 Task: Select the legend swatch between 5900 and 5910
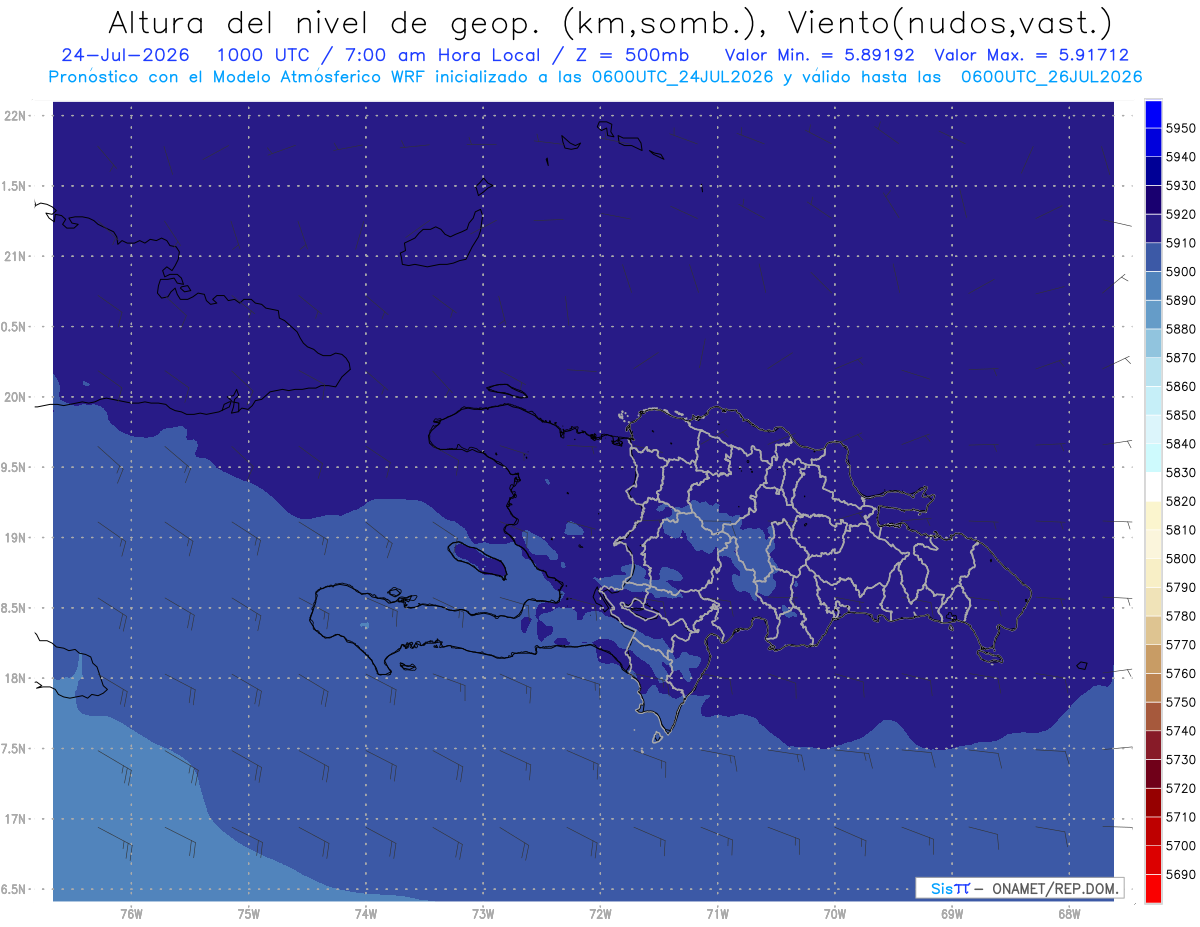point(1152,258)
